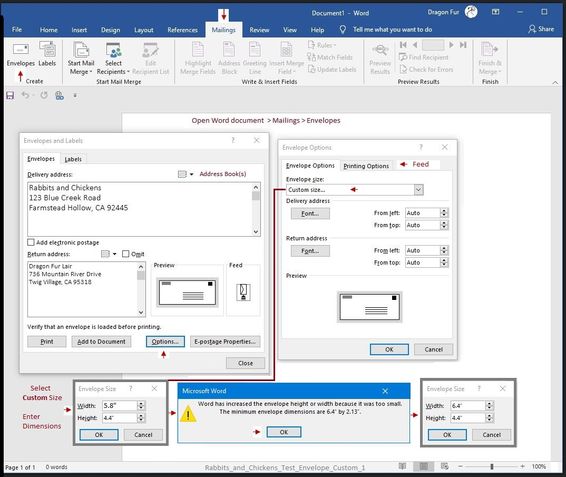Switch to the Home tab
566x477 pixels.
pyautogui.click(x=49, y=30)
